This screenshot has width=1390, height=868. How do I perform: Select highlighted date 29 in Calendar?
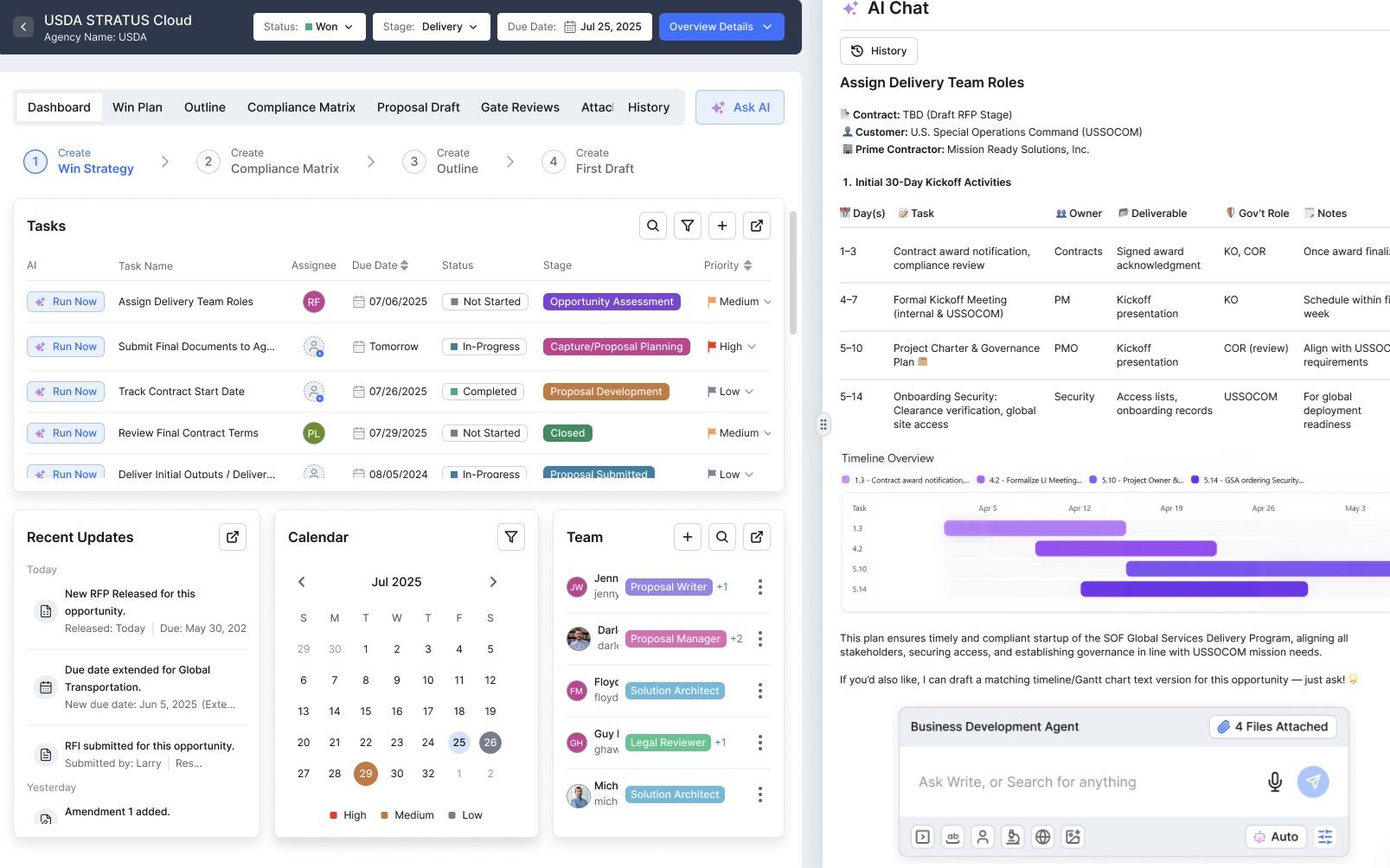point(366,774)
